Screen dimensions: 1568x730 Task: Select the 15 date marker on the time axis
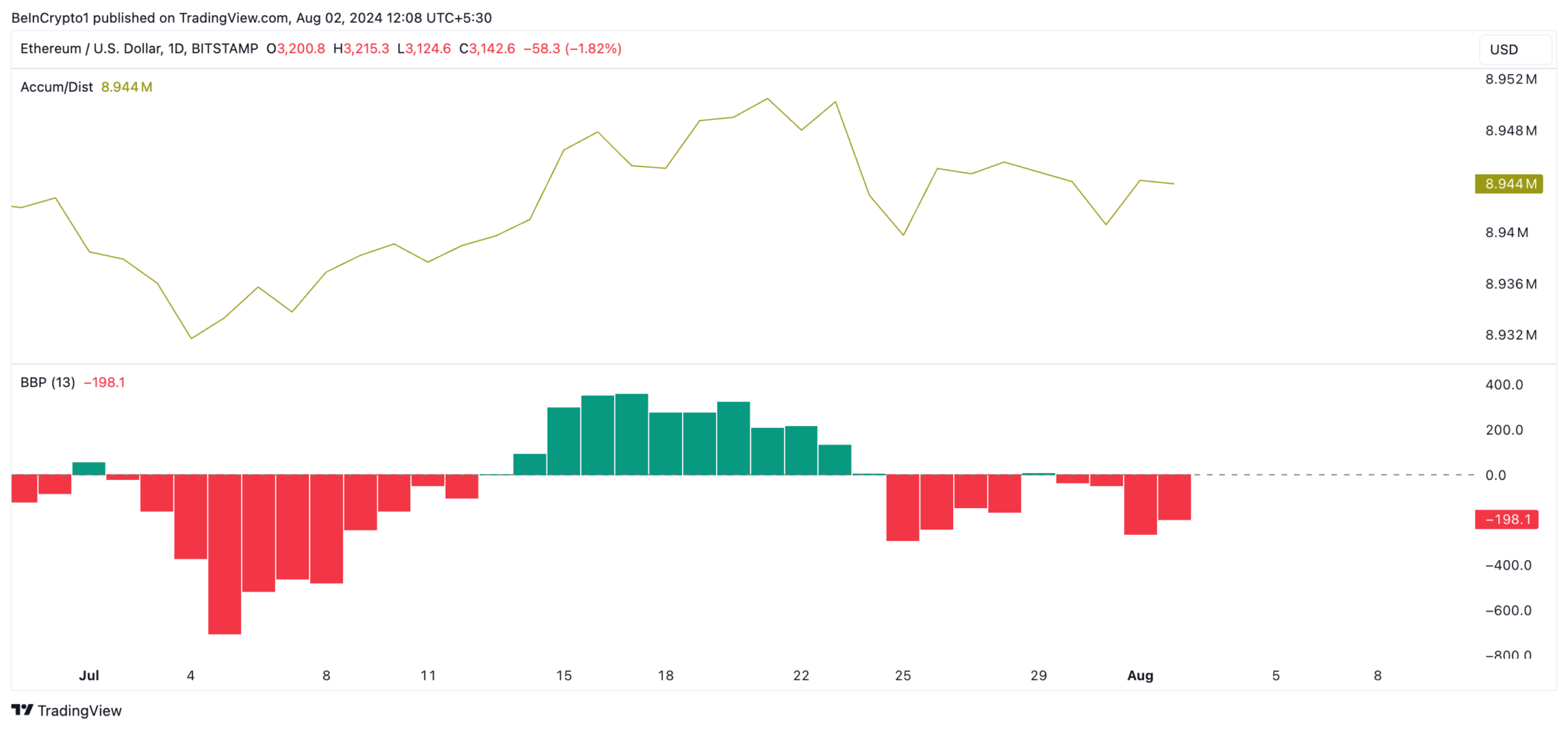pos(563,676)
